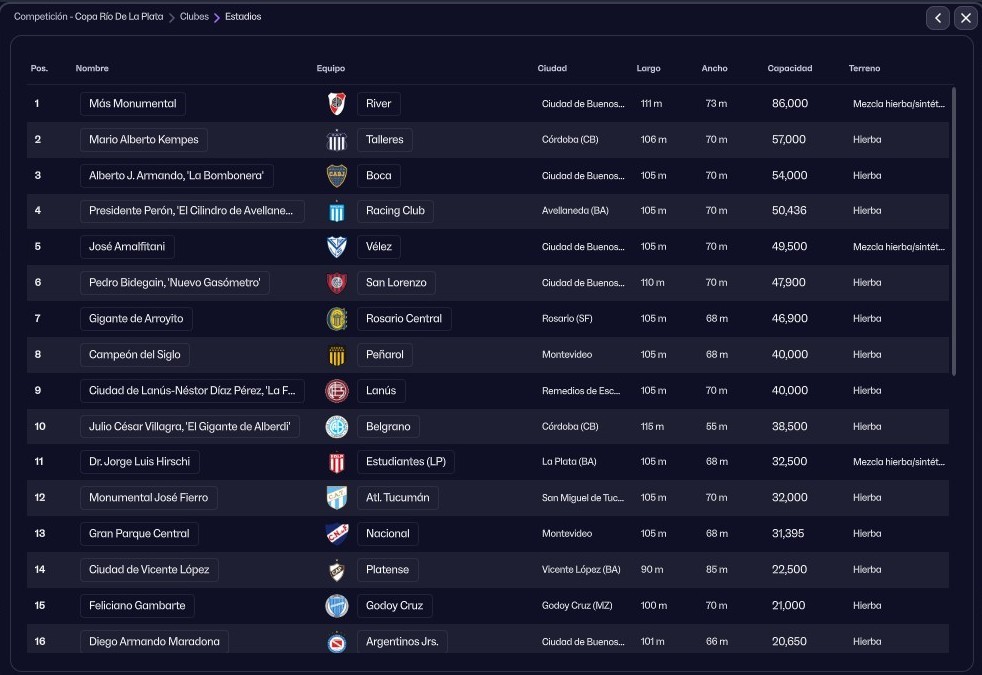The width and height of the screenshot is (982, 675).
Task: Click the Racing Club badge icon
Action: [337, 212]
